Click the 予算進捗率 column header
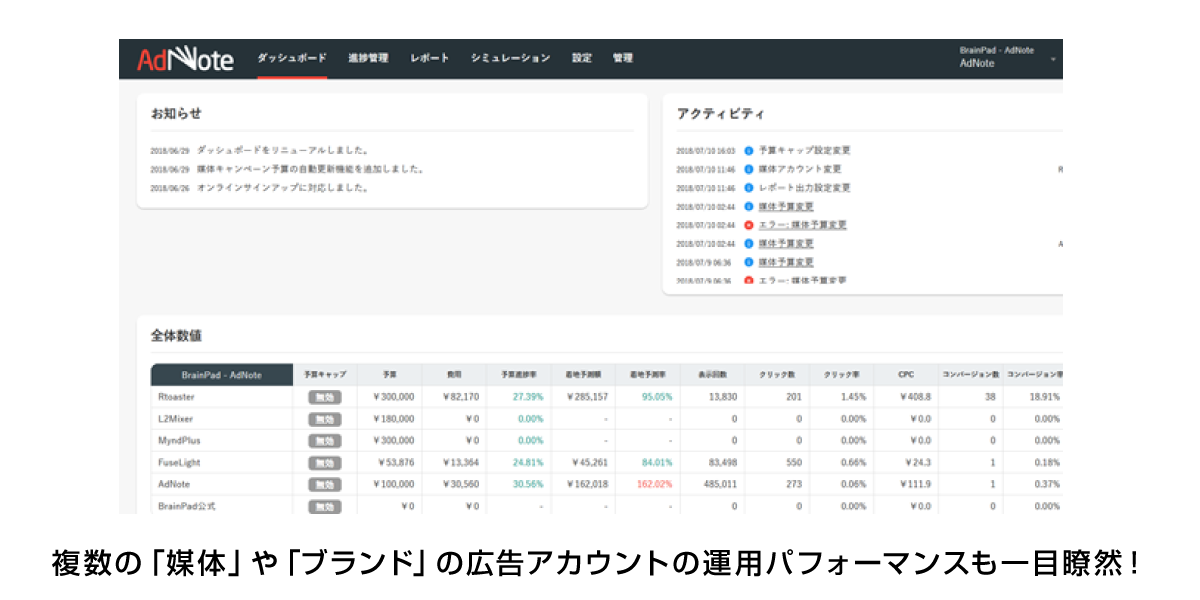 518,375
